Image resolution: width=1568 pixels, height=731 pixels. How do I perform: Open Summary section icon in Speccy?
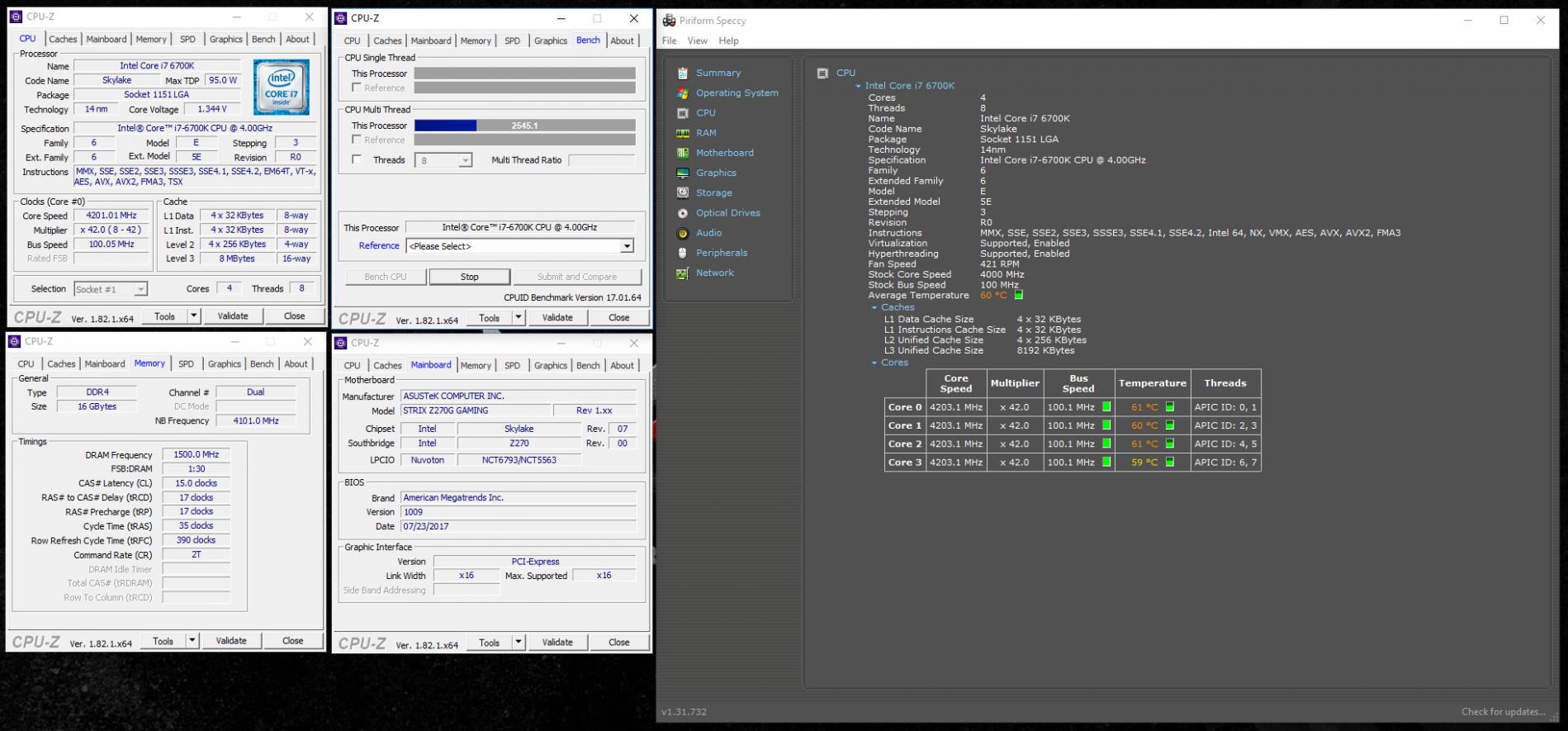[x=682, y=73]
